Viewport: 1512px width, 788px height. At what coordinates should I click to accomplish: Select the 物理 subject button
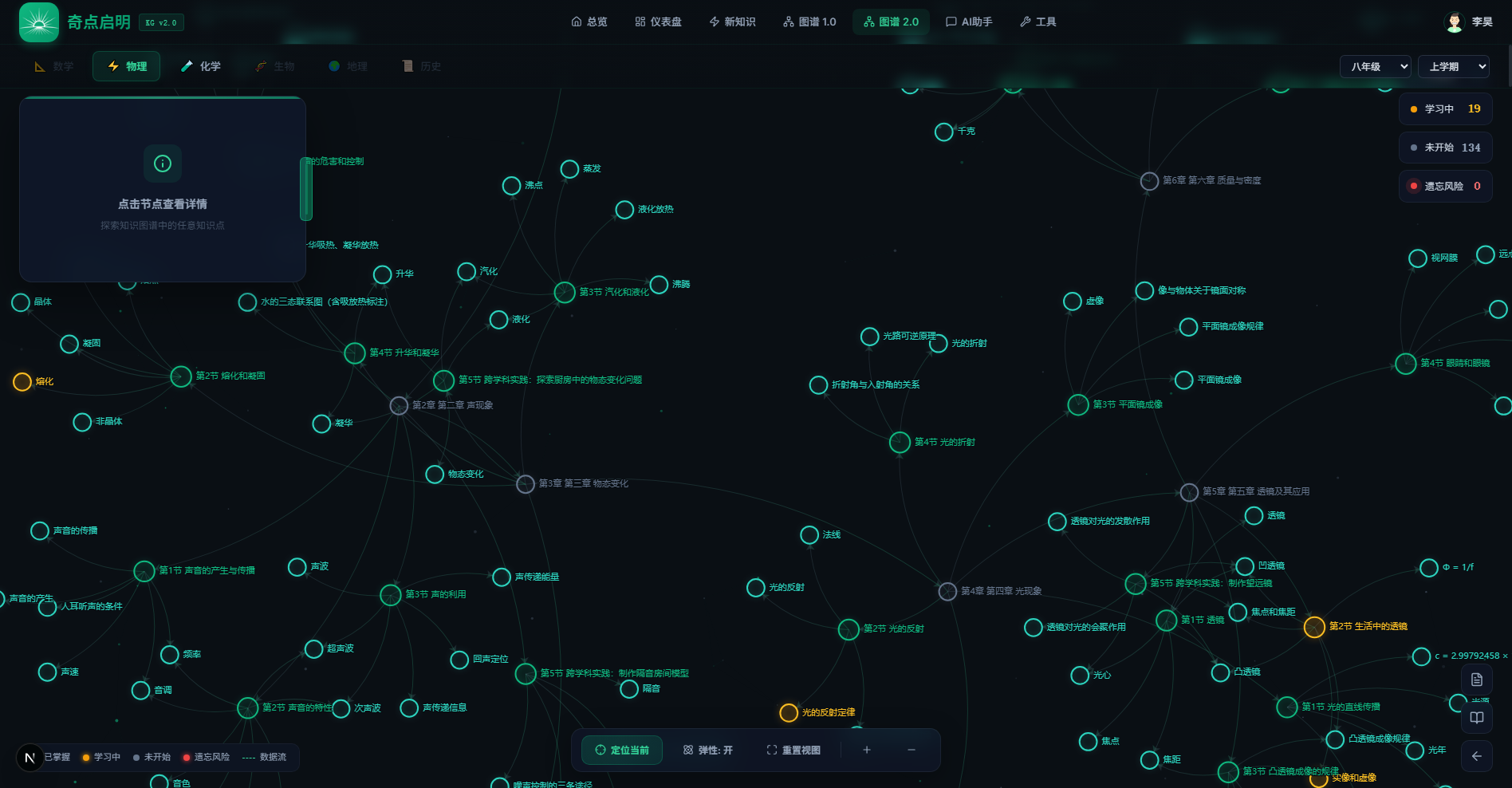[127, 66]
